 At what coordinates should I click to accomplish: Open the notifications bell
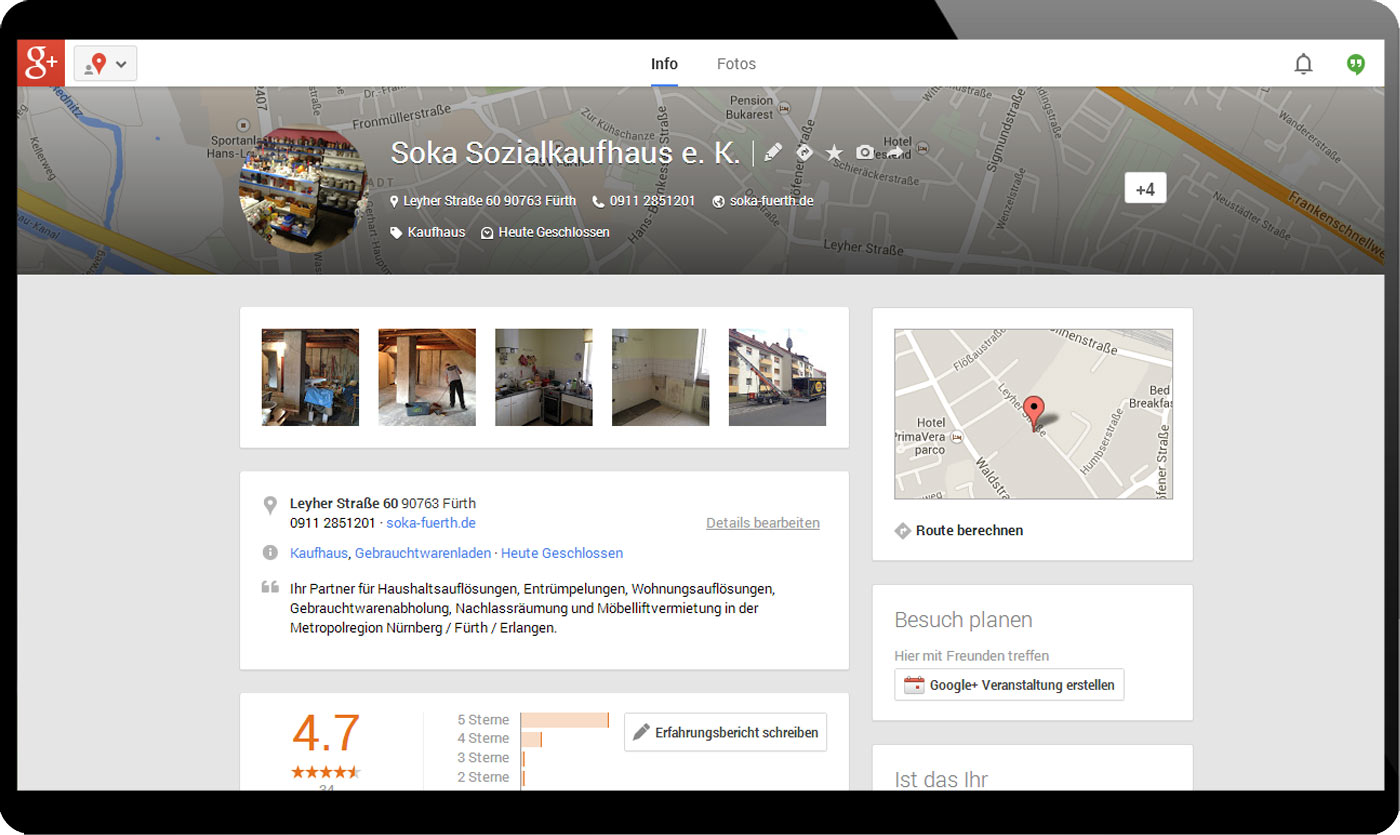pyautogui.click(x=1303, y=64)
